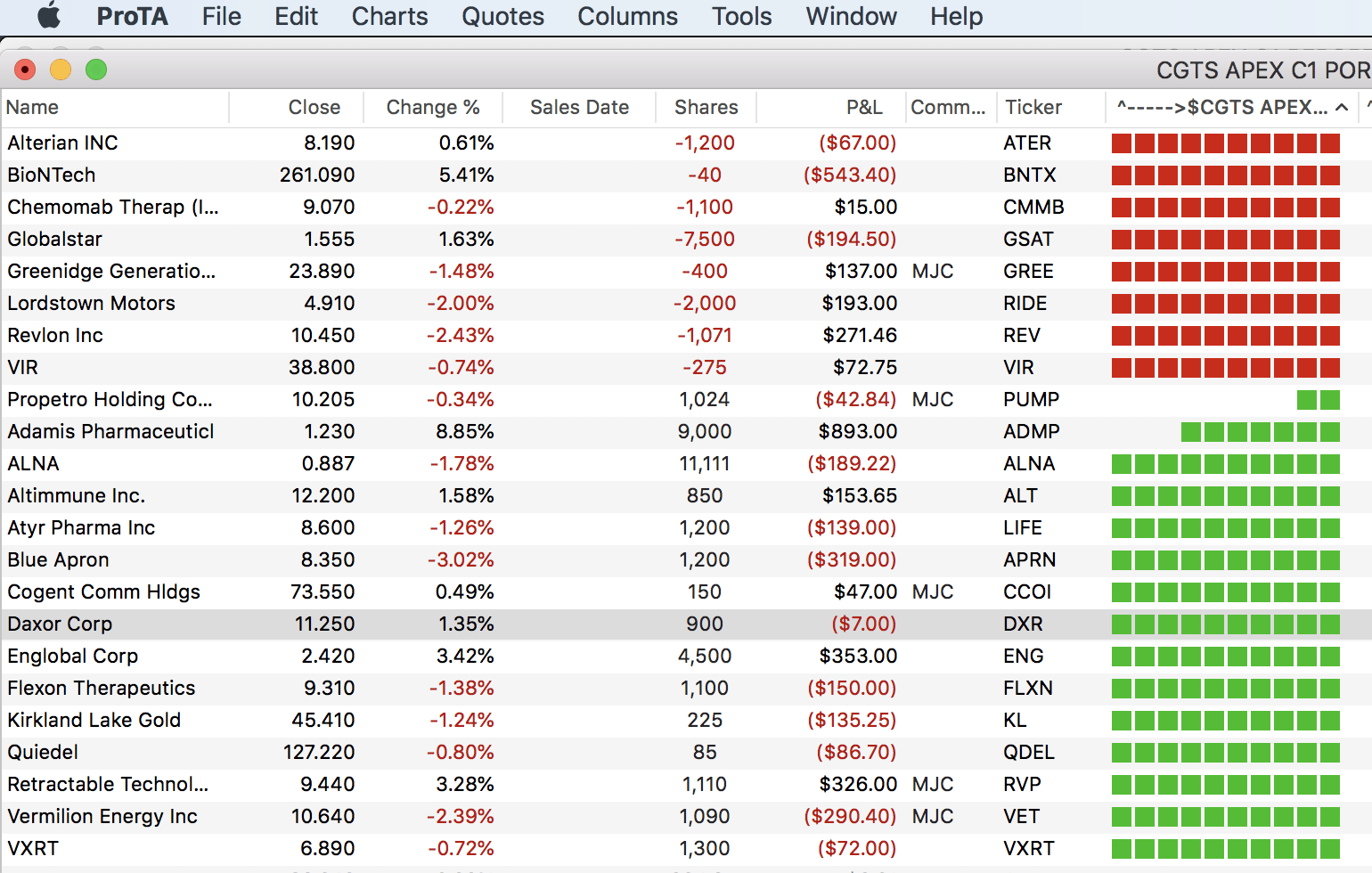Sort by the Change % column header
The image size is (1372, 873).
(x=433, y=108)
